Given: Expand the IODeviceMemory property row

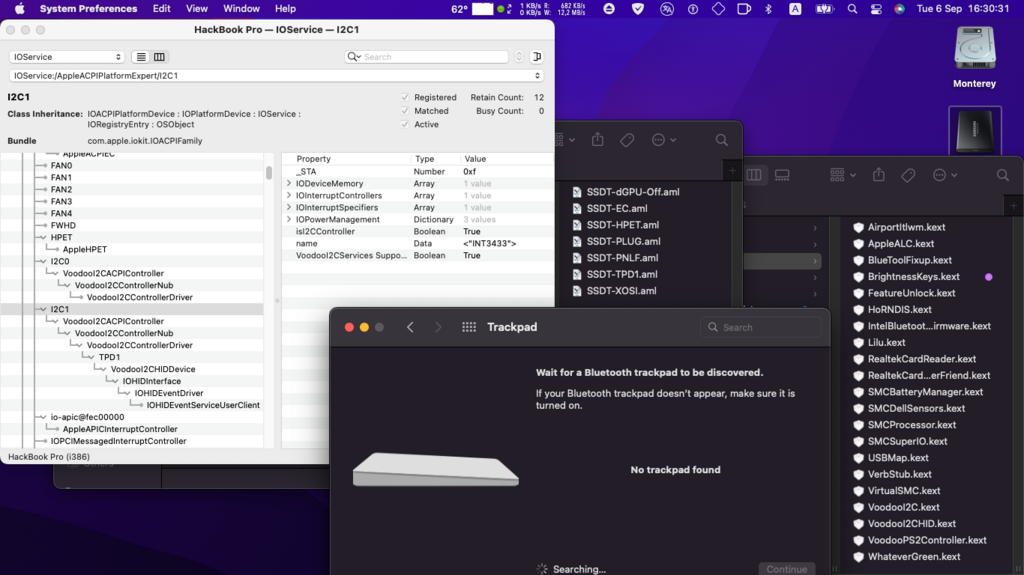Looking at the screenshot, I should (x=289, y=184).
